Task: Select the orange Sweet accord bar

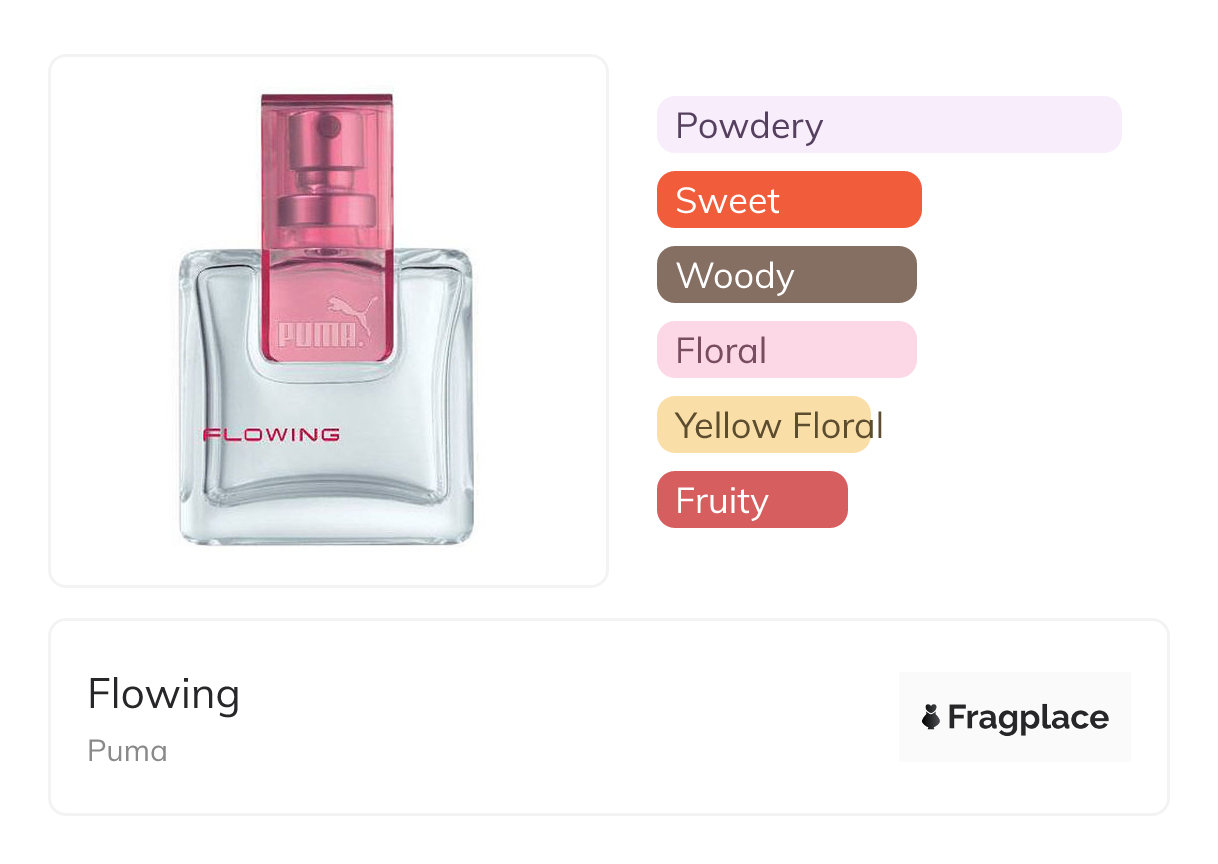Action: [x=788, y=200]
